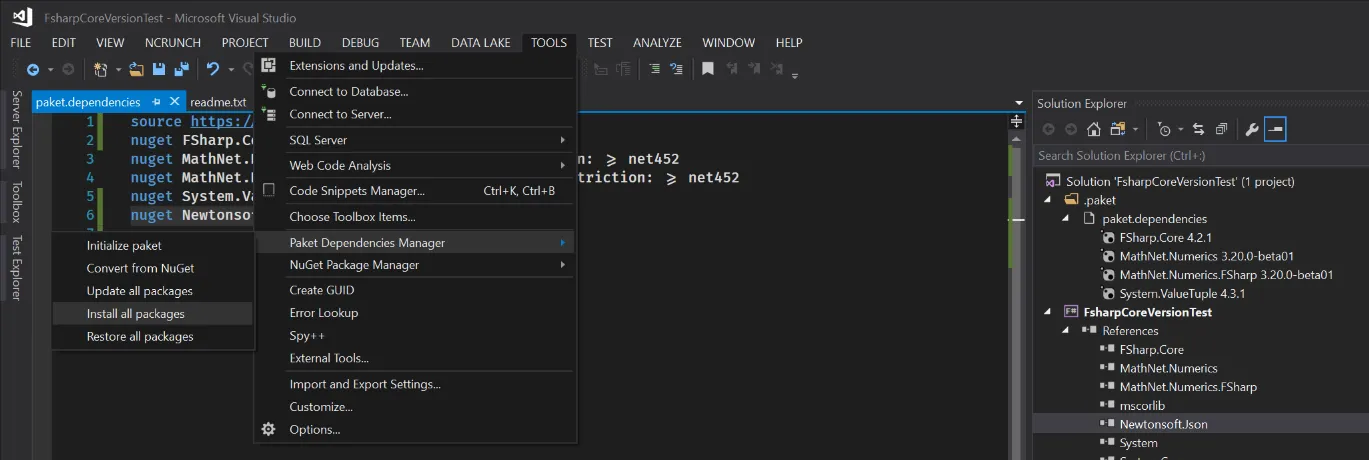Open the ANALYZE menu
Screen dimensions: 1369x460
click(657, 43)
